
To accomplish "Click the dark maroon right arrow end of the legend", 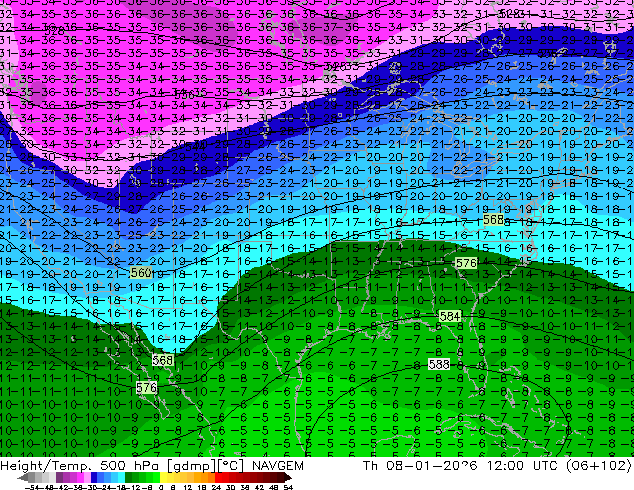I will click(x=288, y=478).
